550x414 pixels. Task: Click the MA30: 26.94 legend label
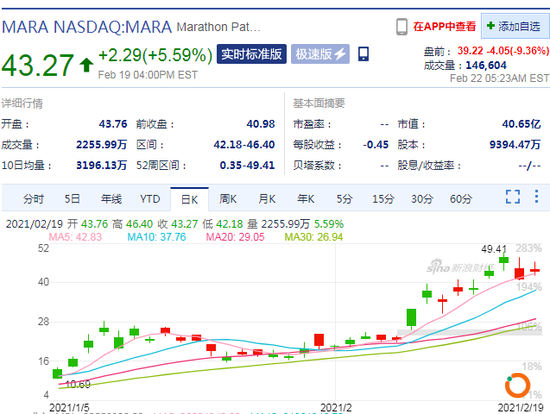click(x=314, y=237)
